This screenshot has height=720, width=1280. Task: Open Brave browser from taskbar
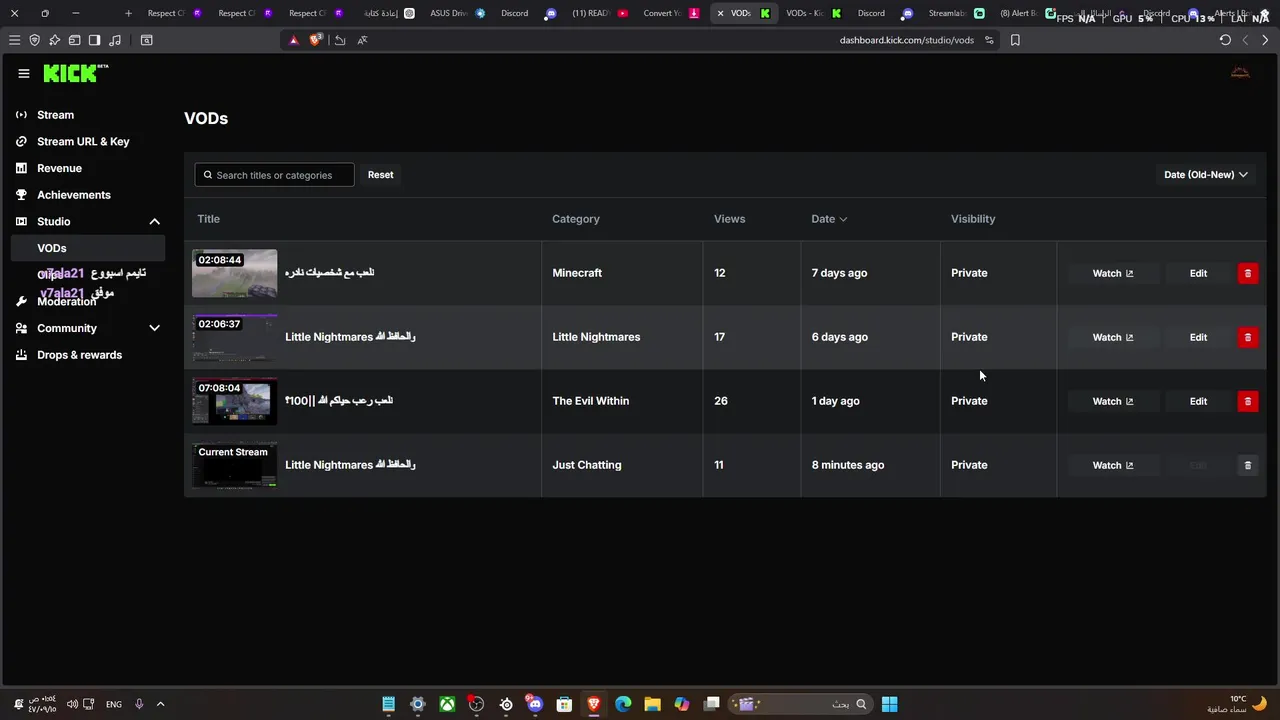(x=594, y=704)
